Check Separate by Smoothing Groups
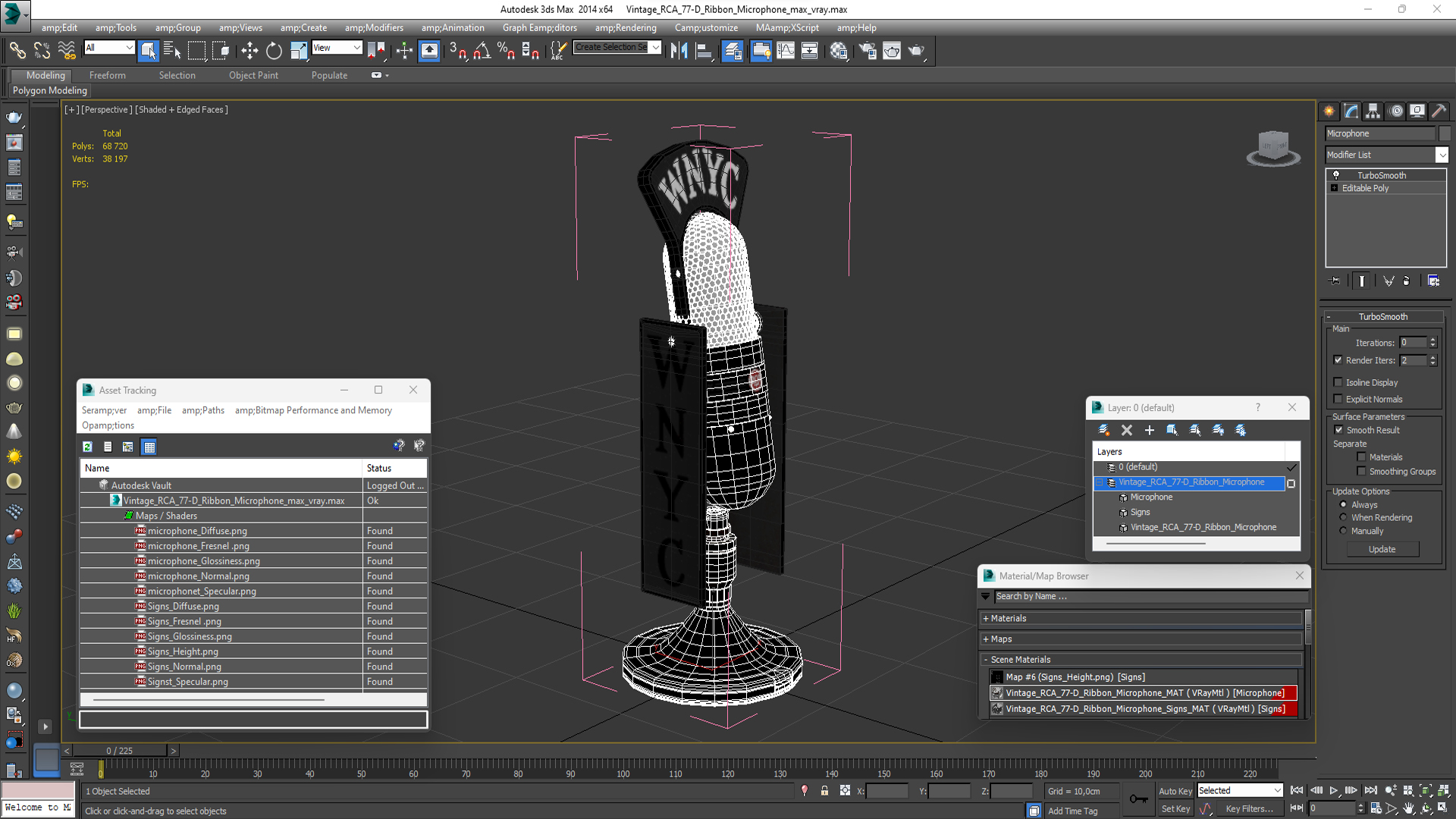 tap(1361, 472)
